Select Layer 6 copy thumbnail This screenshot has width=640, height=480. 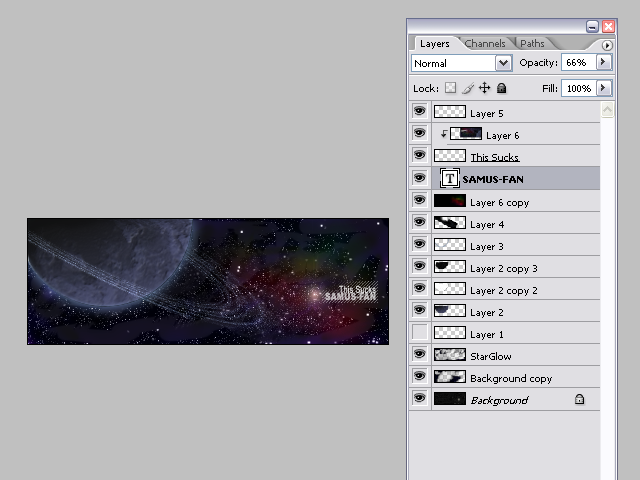[x=449, y=200]
